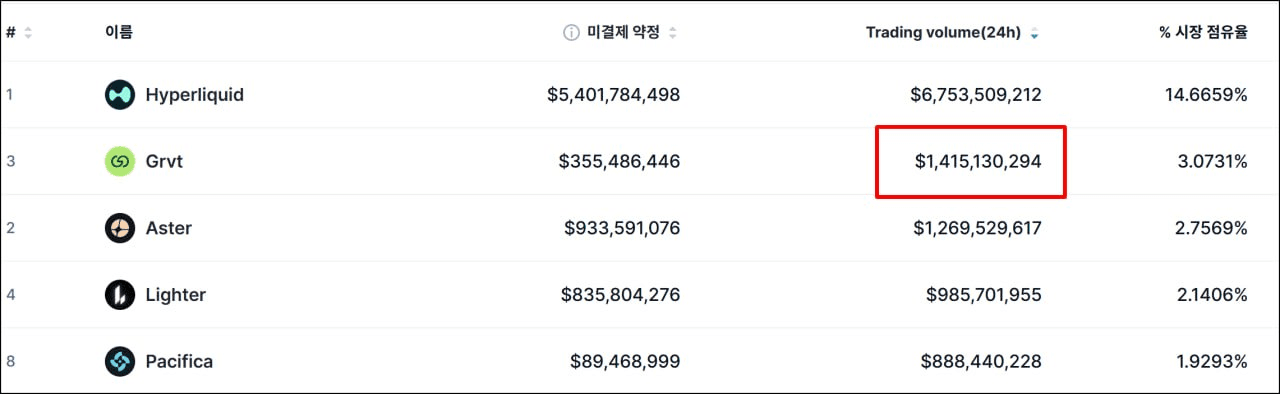Click Aster's $933,591,076 open interest
The height and width of the screenshot is (394, 1280).
(622, 228)
